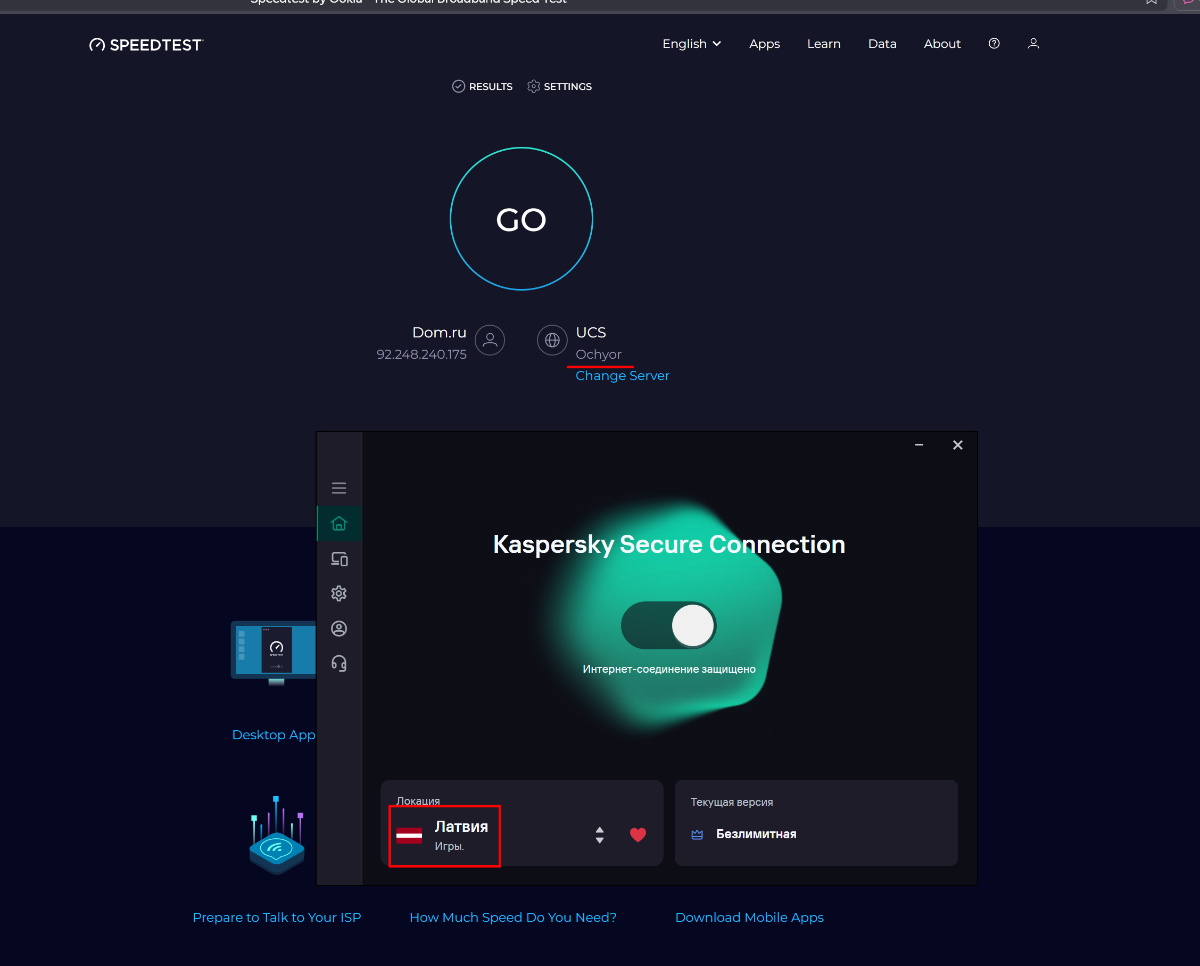Click the Безлимитная plan label

[x=756, y=834]
